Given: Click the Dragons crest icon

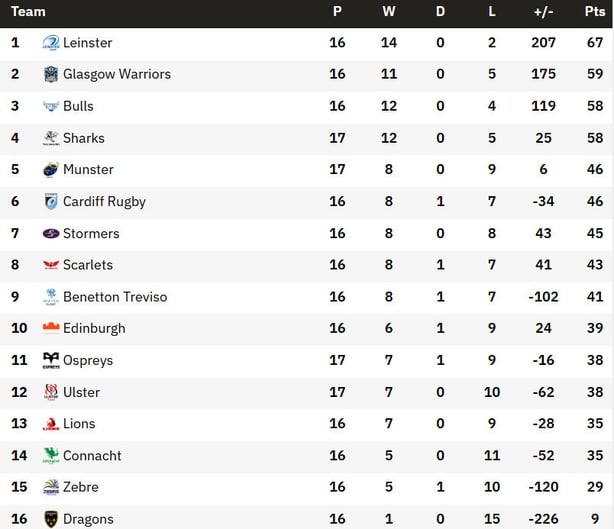Looking at the screenshot, I should pos(51,519).
